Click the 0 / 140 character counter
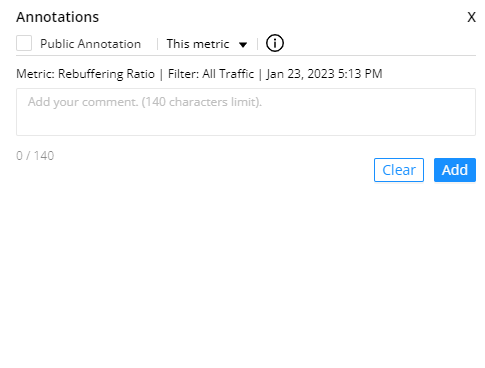This screenshot has width=485, height=368. [x=35, y=156]
